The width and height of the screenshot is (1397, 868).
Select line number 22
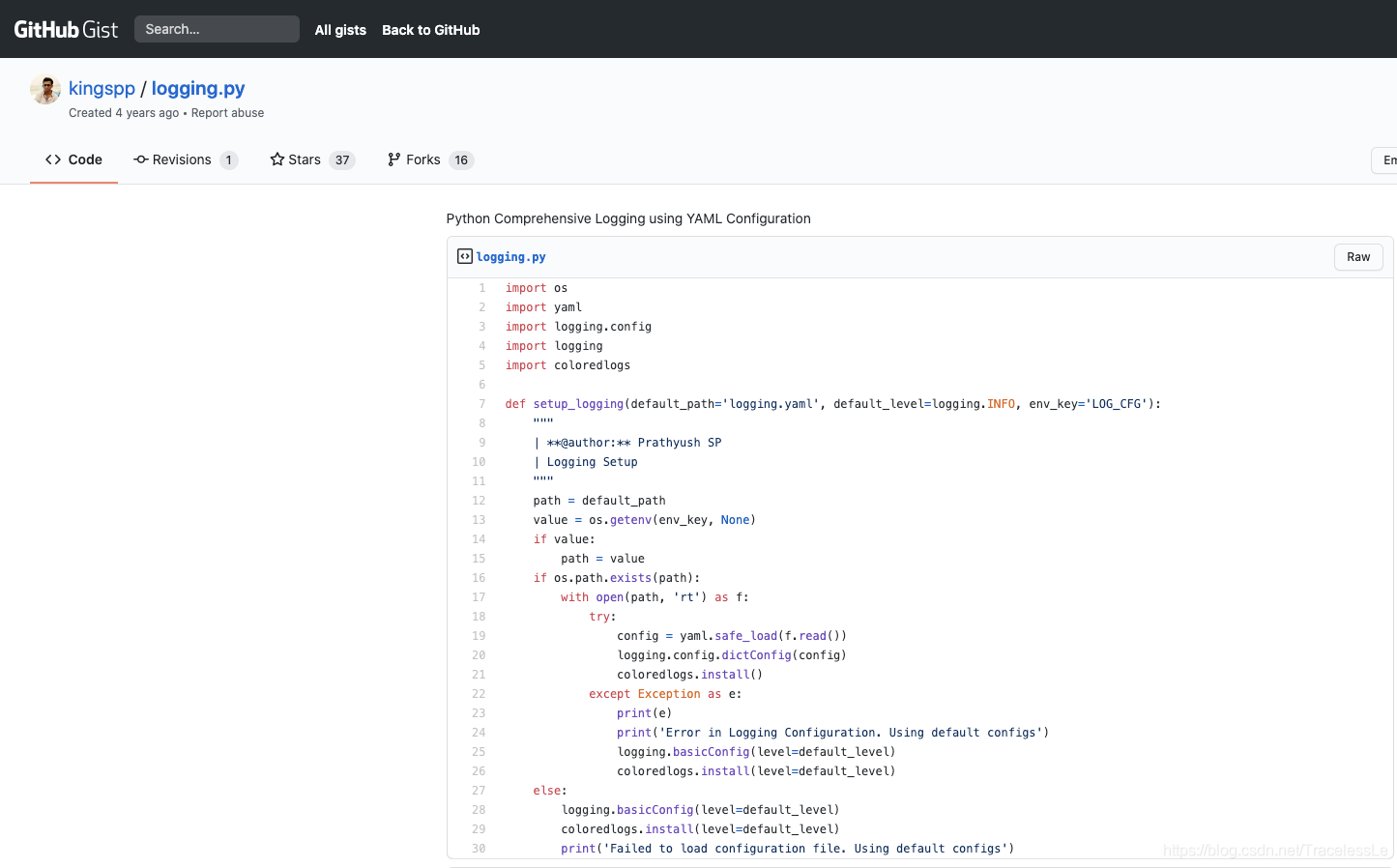[x=479, y=694]
